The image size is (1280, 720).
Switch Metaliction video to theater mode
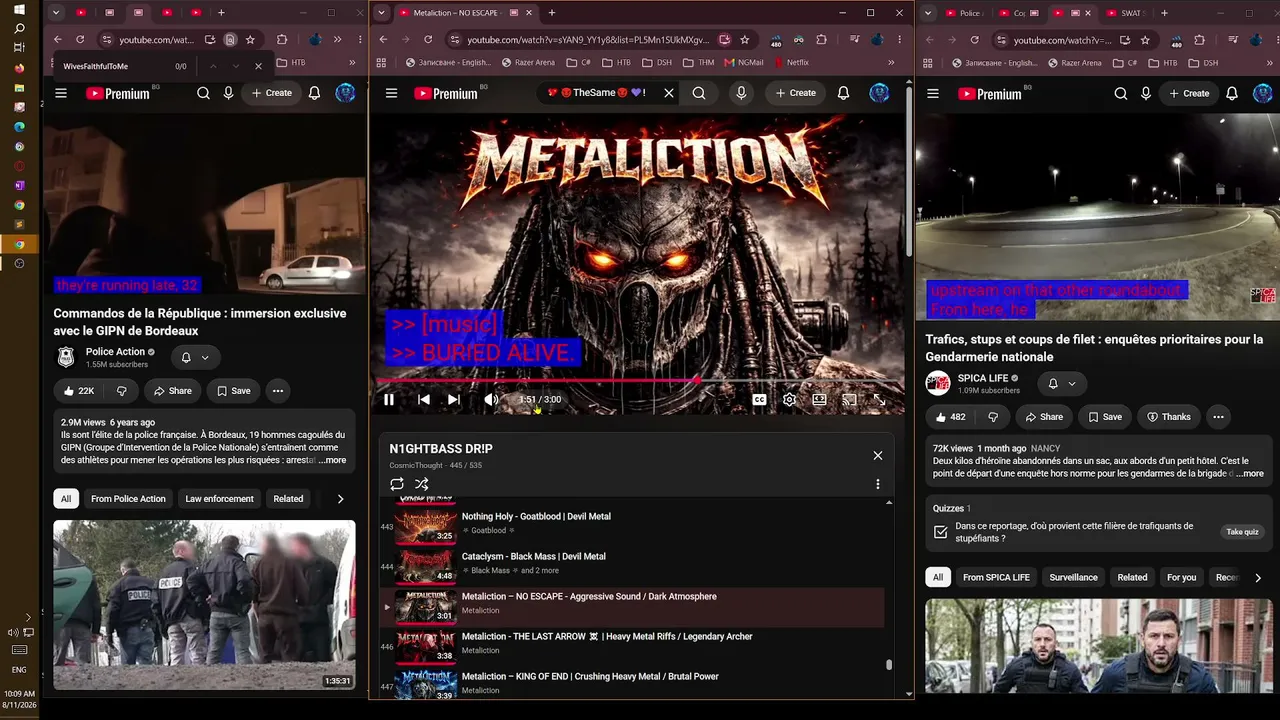(x=819, y=399)
